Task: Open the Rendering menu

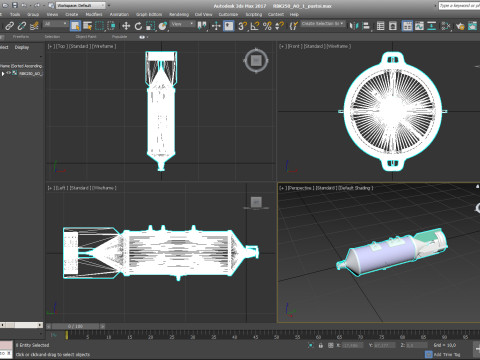Action: (179, 14)
